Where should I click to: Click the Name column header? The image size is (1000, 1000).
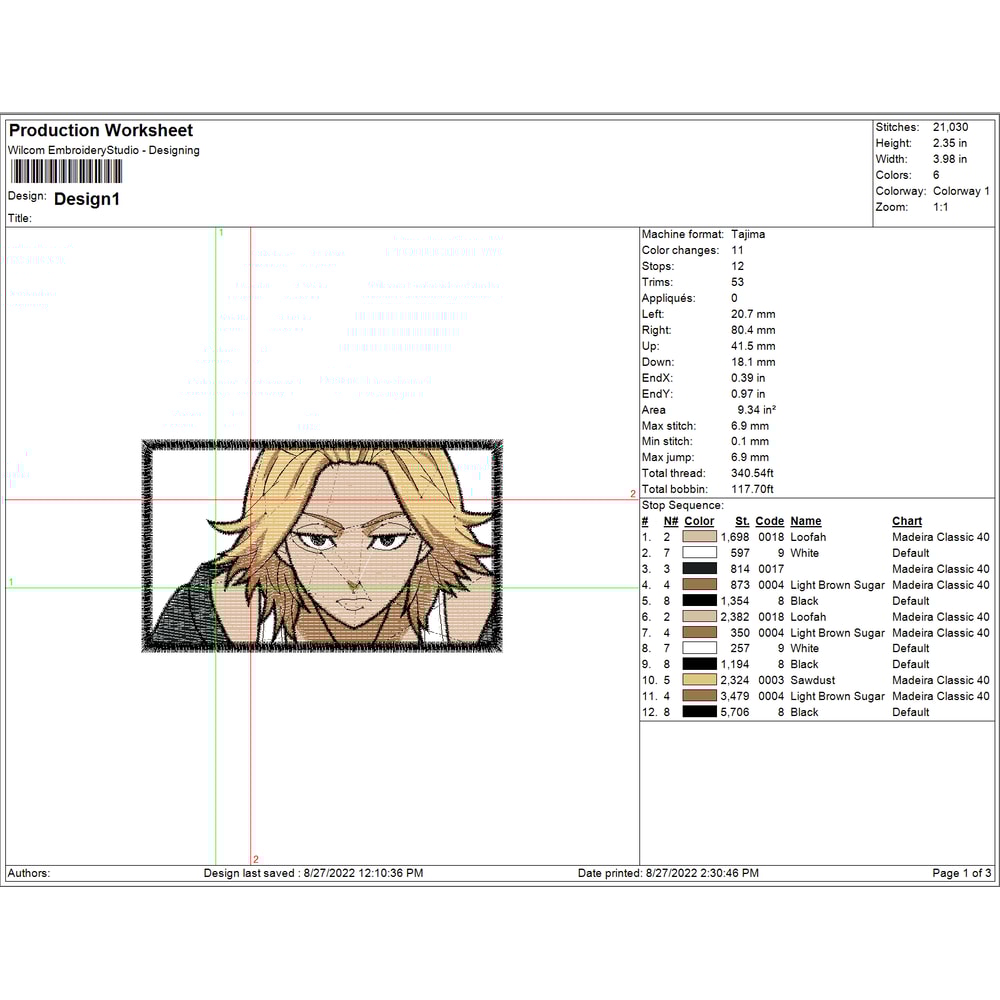[805, 521]
